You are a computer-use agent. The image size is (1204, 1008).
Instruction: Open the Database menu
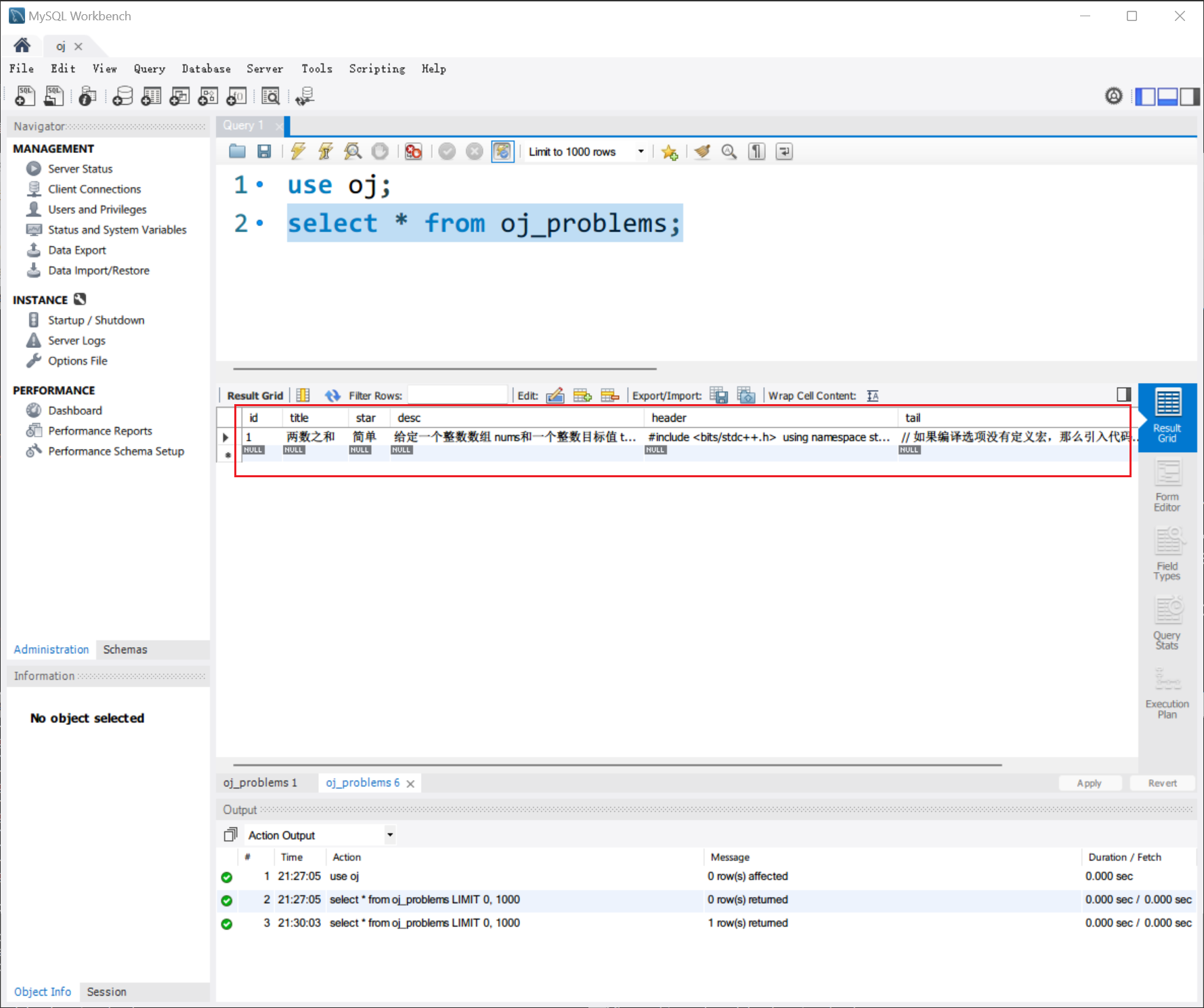[x=206, y=68]
